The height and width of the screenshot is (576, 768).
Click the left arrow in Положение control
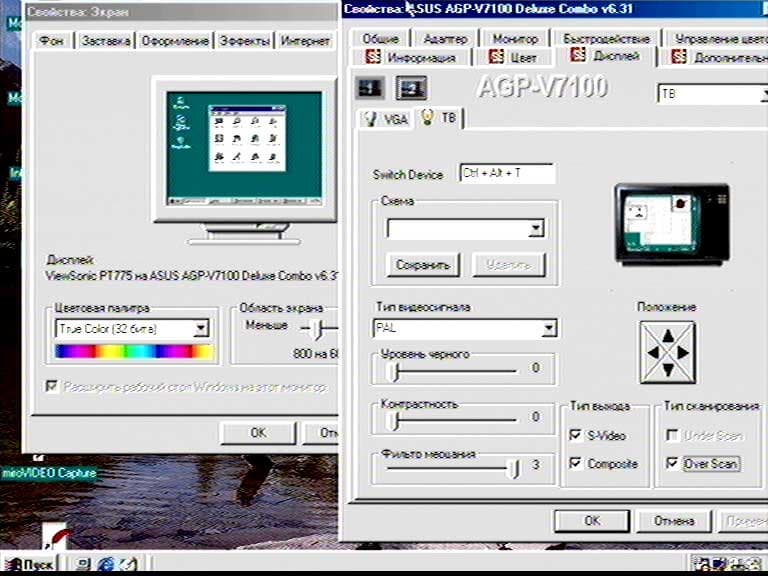pos(652,353)
